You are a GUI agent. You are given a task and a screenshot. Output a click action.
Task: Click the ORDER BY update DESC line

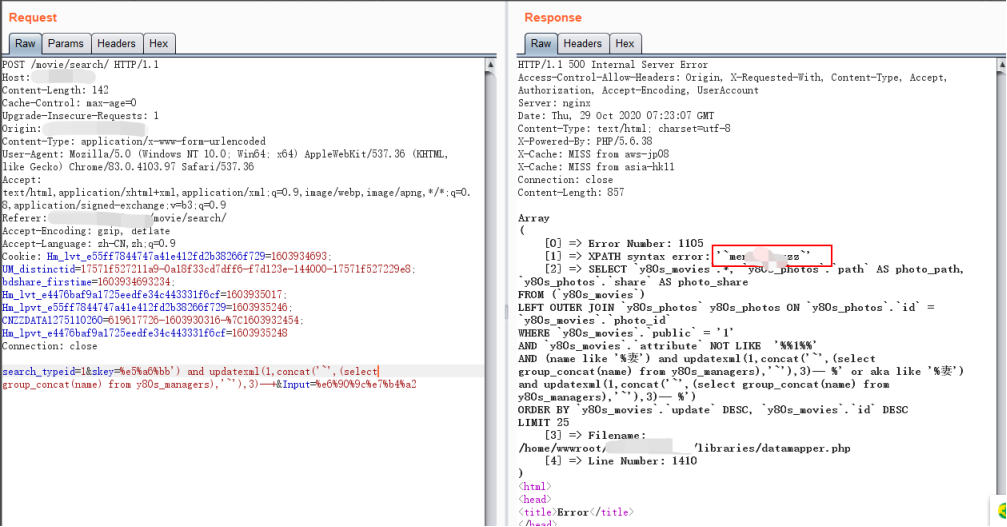[x=713, y=410]
